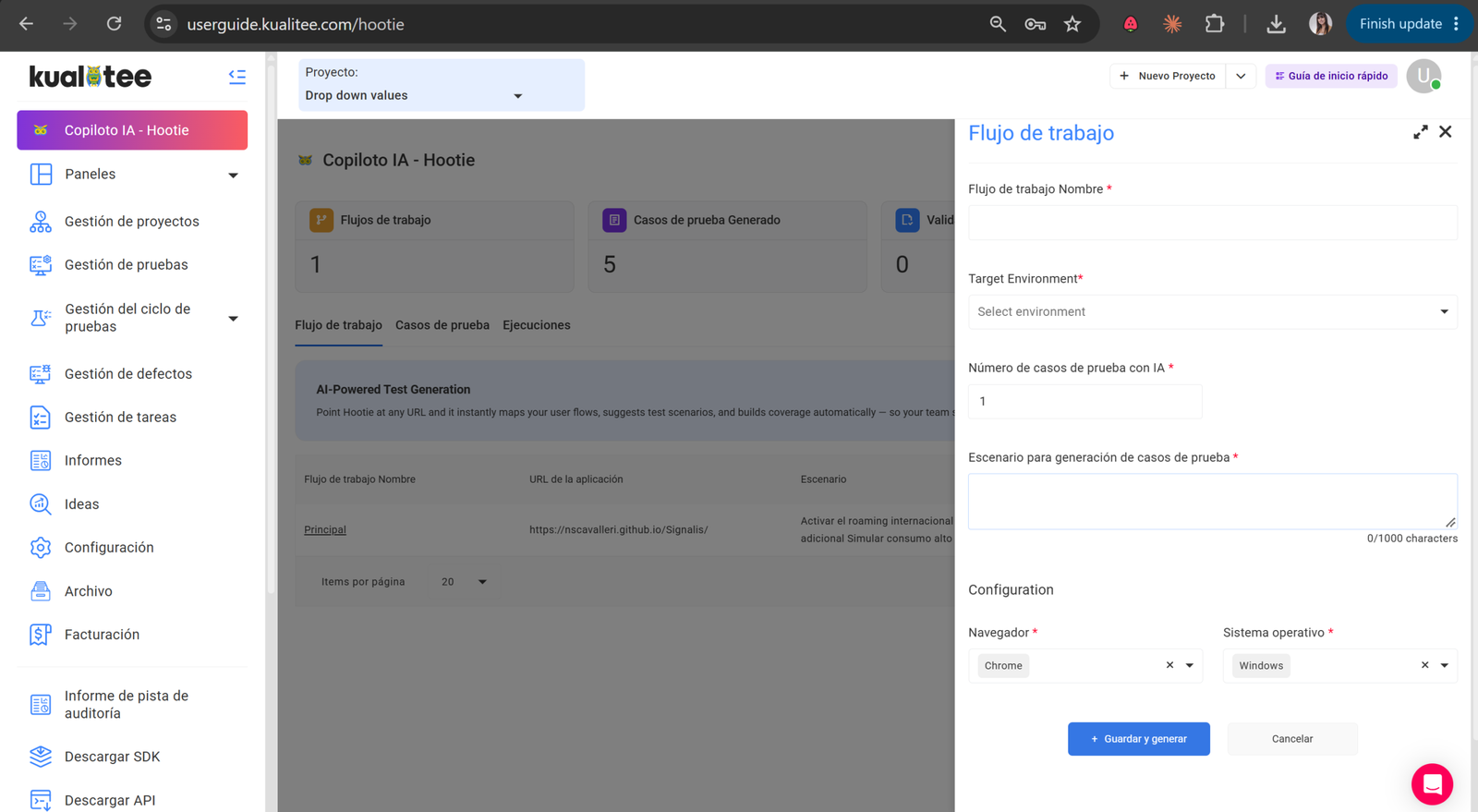
Task: Open browser downloads icon
Action: tap(1276, 24)
